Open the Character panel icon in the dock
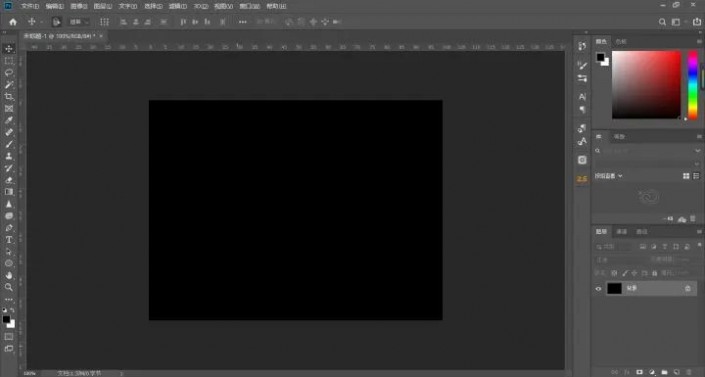 pyautogui.click(x=582, y=97)
